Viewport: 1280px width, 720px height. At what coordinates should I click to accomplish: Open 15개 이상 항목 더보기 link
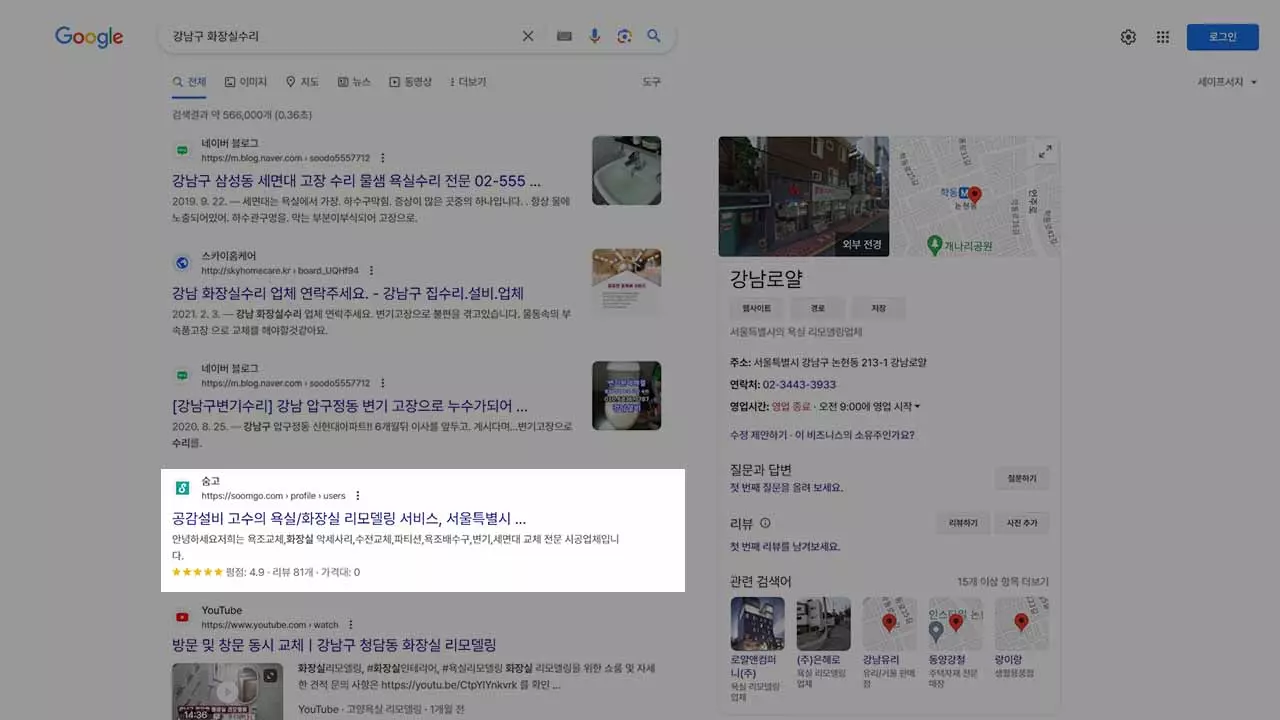(x=1003, y=581)
